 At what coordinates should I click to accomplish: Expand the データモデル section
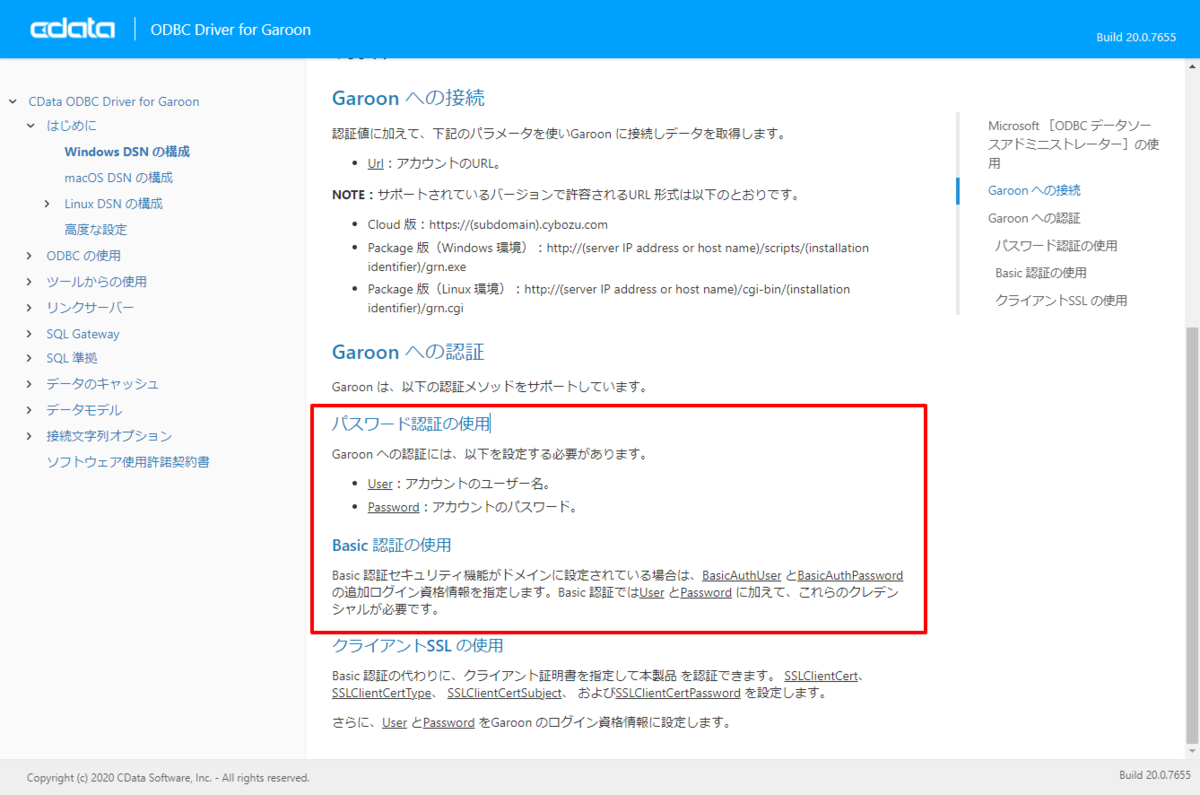pos(31,410)
